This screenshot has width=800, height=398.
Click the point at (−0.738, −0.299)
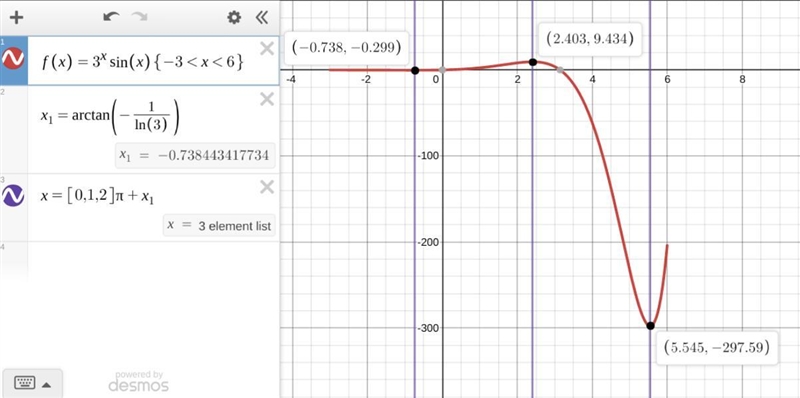(415, 70)
